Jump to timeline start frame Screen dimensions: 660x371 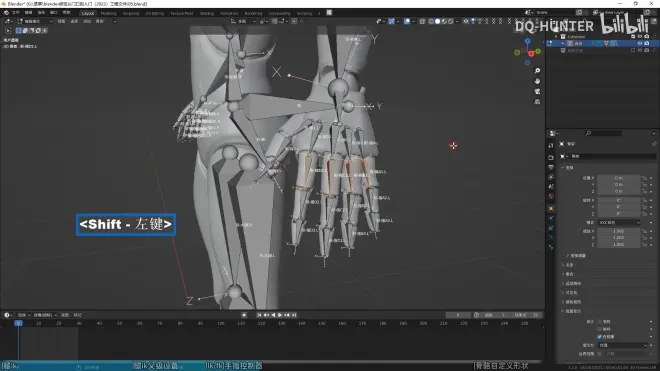(259, 315)
